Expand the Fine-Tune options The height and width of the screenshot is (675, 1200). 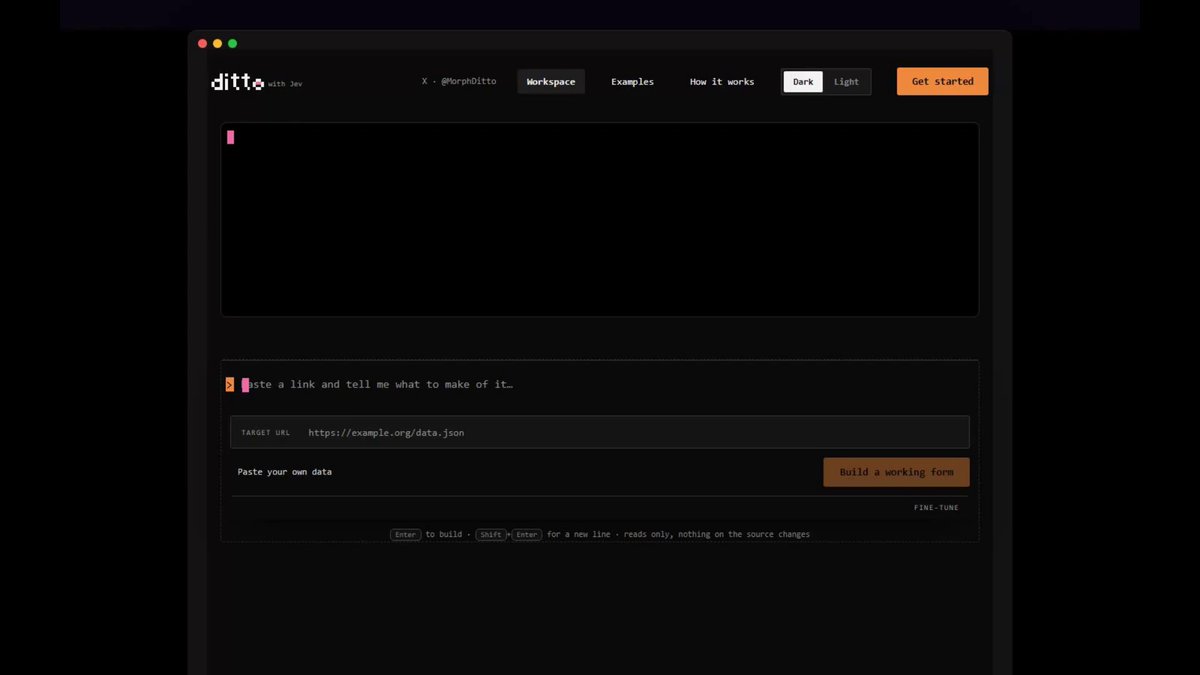tap(936, 508)
